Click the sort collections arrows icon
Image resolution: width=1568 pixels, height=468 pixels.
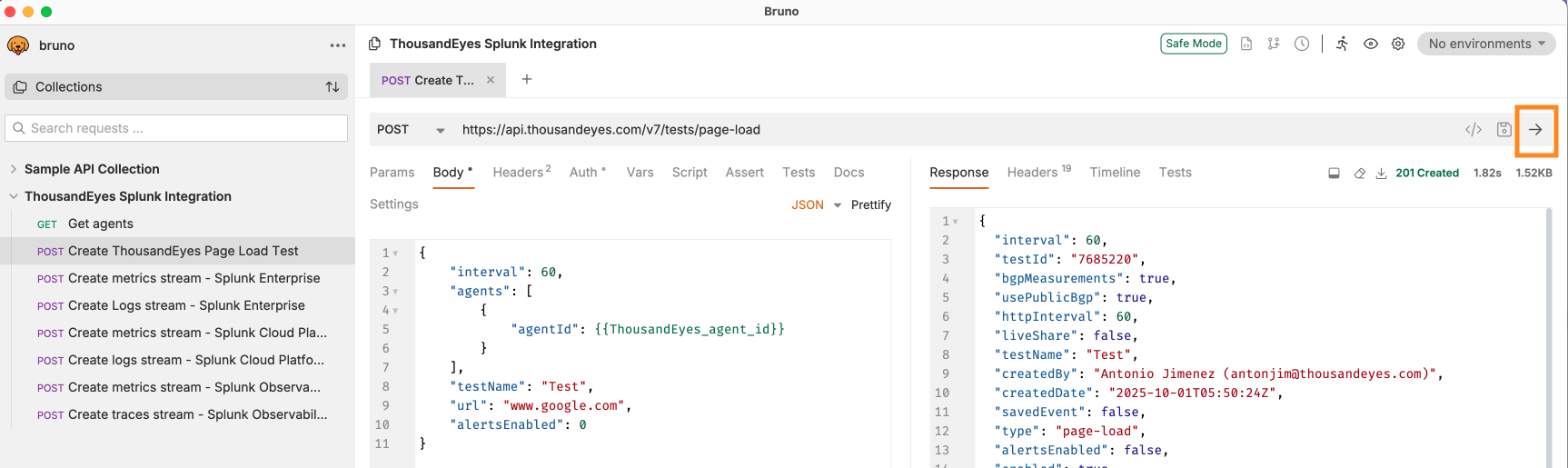click(x=332, y=87)
